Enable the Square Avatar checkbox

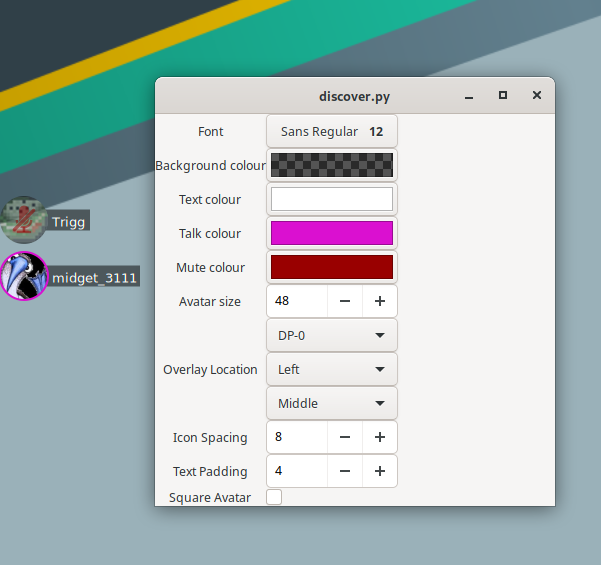click(x=274, y=497)
